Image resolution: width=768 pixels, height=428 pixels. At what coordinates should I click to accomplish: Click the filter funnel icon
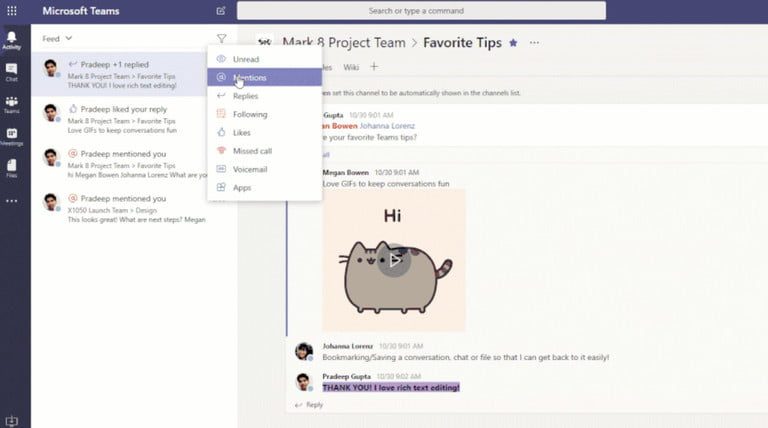coord(221,39)
